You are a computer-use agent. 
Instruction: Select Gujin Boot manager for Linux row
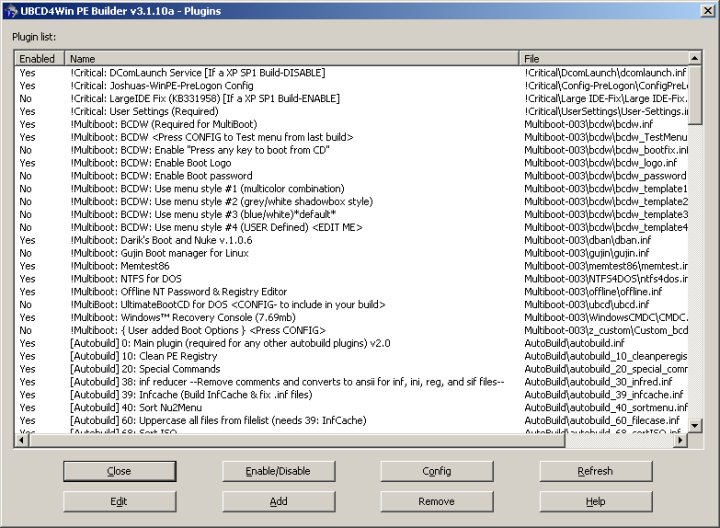pyautogui.click(x=351, y=253)
